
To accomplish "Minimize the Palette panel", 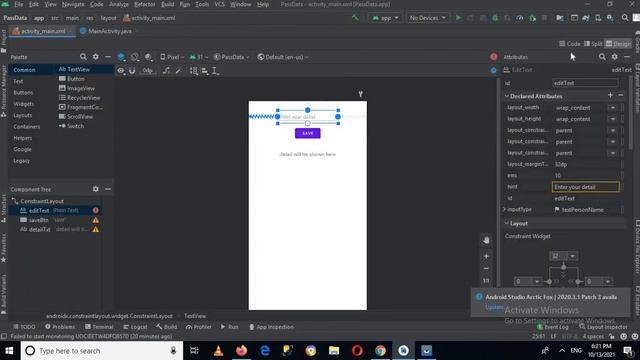I will point(108,57).
